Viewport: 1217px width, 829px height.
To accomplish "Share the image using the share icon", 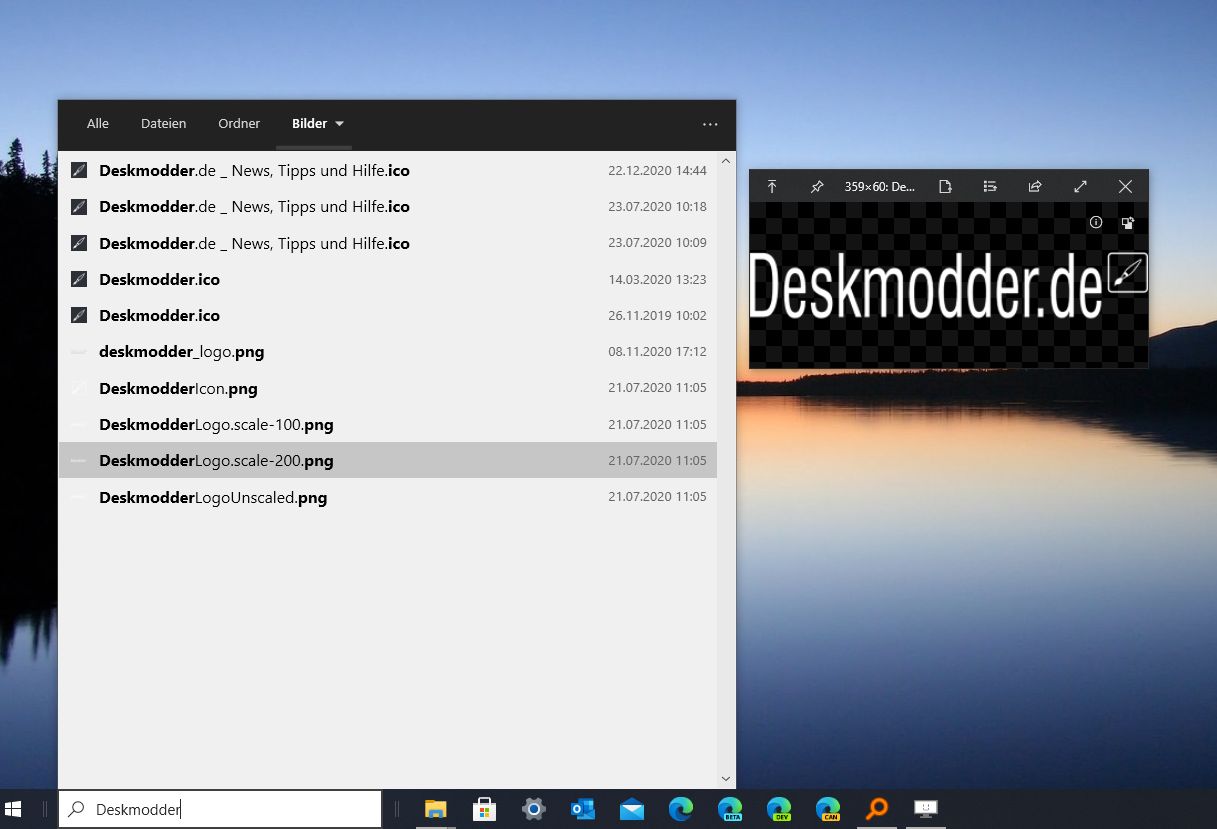I will (1035, 187).
